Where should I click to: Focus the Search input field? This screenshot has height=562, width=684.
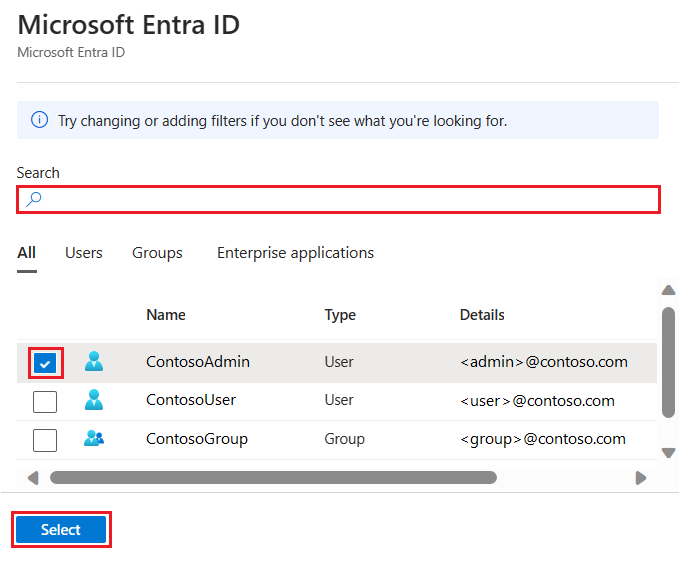(x=350, y=199)
